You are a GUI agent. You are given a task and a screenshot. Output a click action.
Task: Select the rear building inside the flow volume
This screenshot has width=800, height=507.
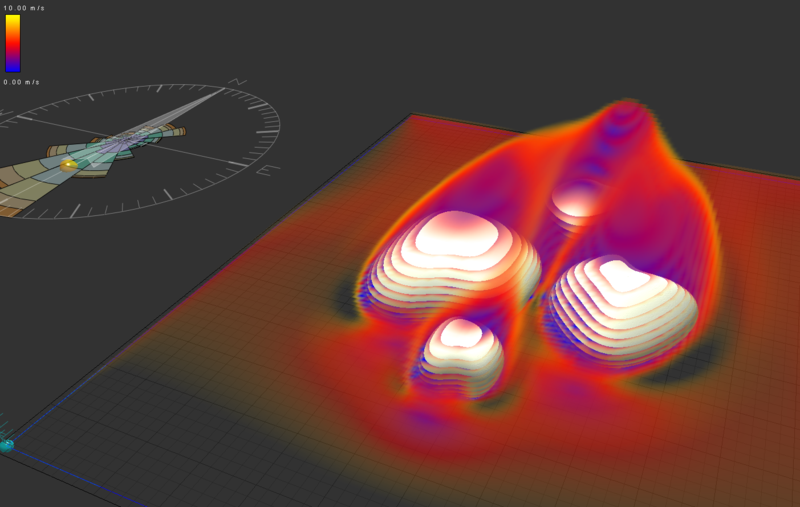[577, 203]
